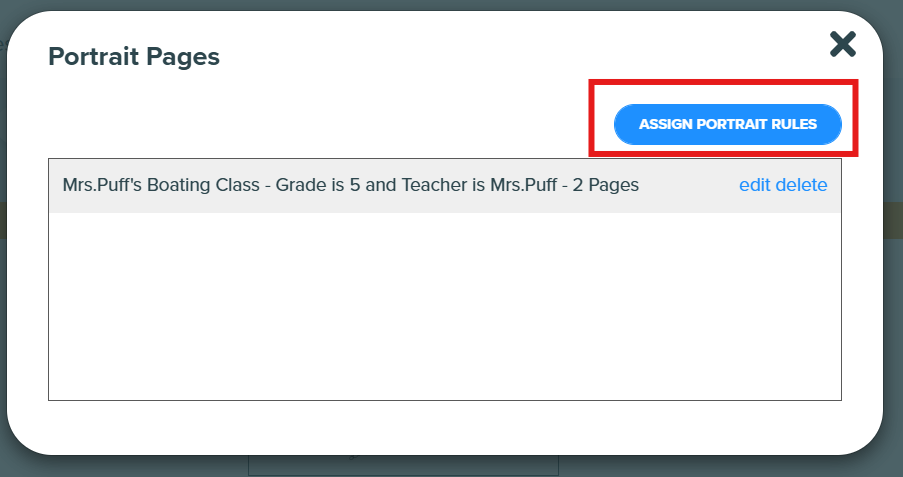Close the Portrait Pages dialog with the X icon
The image size is (903, 477).
(x=843, y=44)
